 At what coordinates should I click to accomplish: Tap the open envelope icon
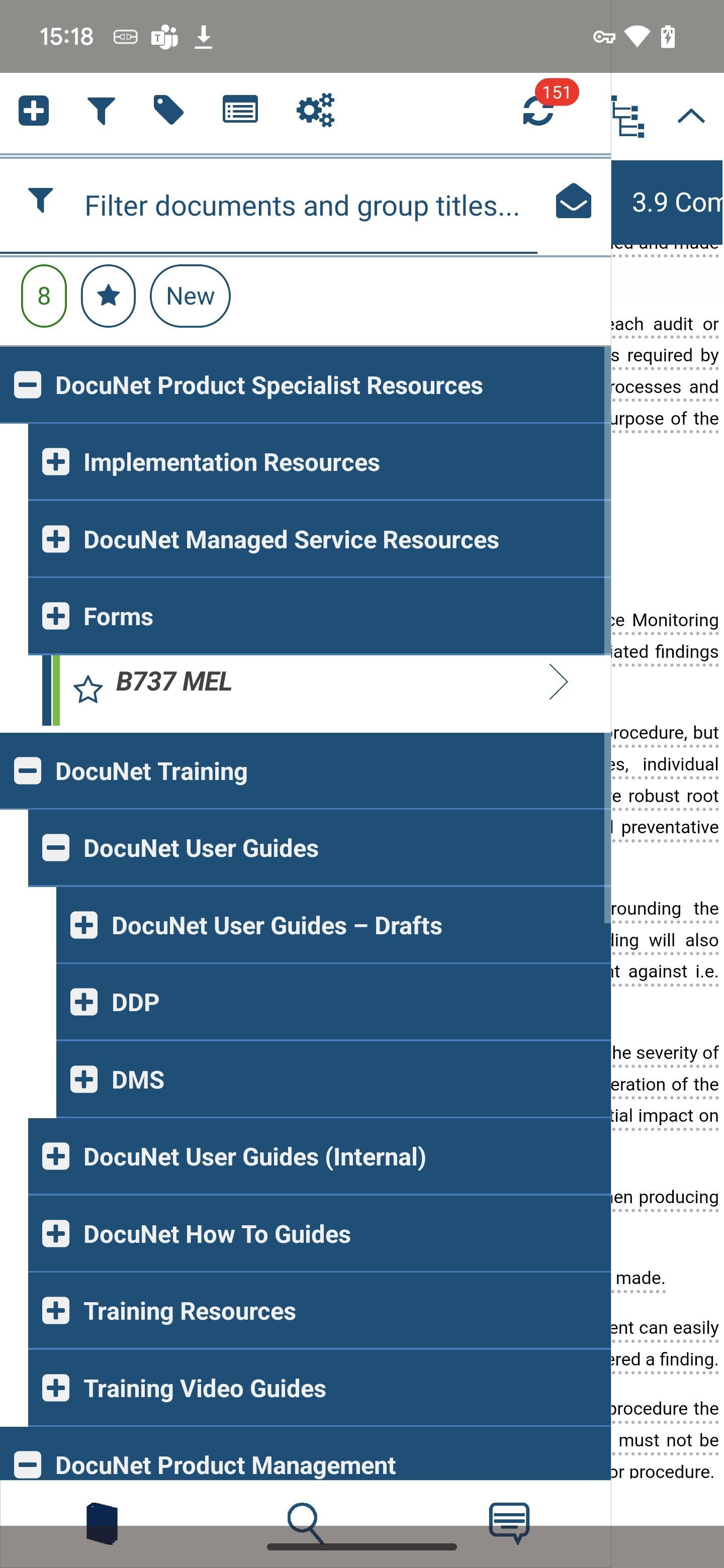(574, 201)
